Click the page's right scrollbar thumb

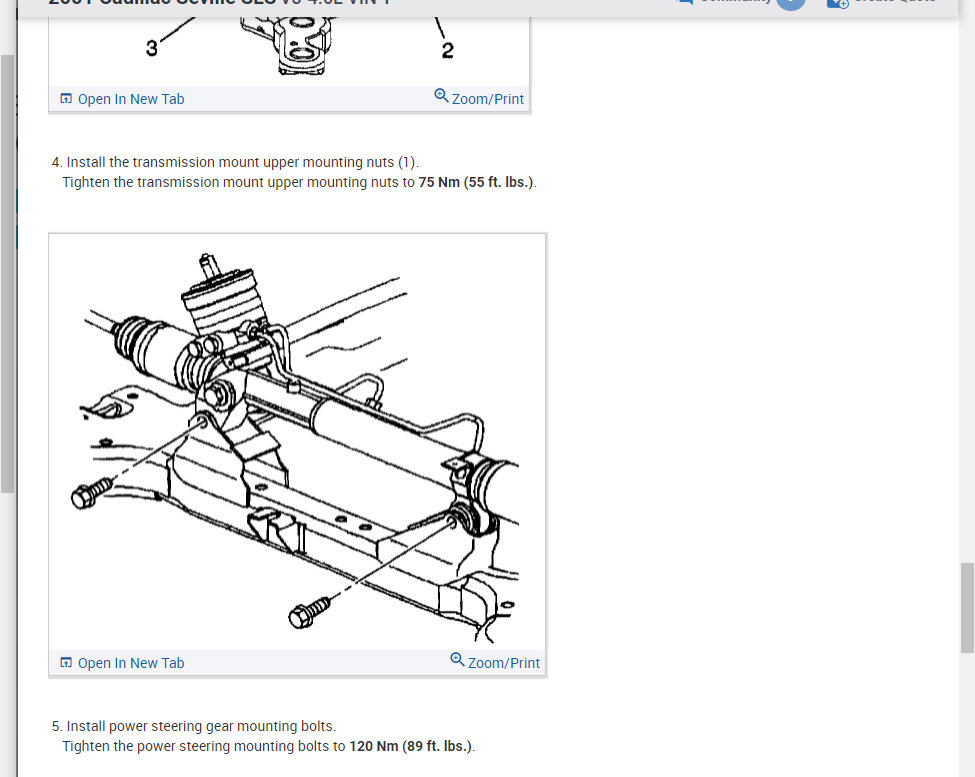tap(967, 607)
